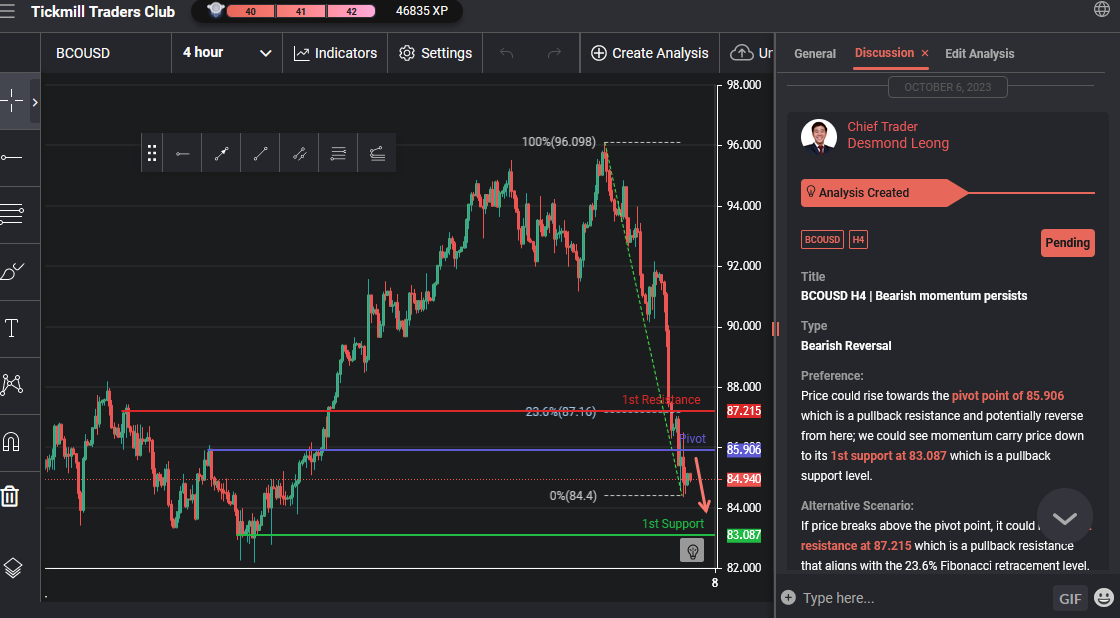Click the plus attachment icon in chat
Screen dimensions: 1120x618
[788, 597]
